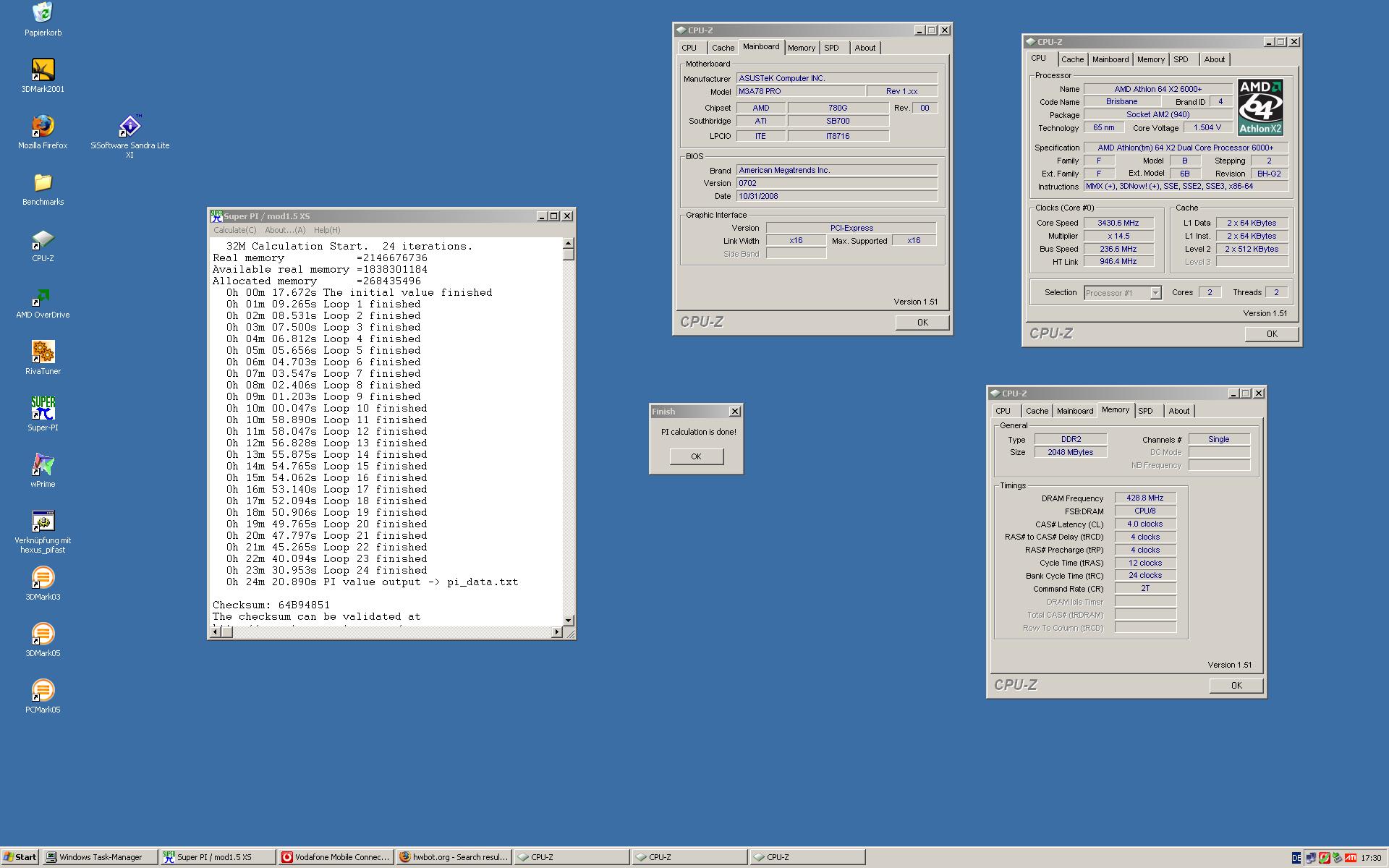Click the Checksum: 64B94851 line
The width and height of the screenshot is (1389, 868).
click(271, 605)
